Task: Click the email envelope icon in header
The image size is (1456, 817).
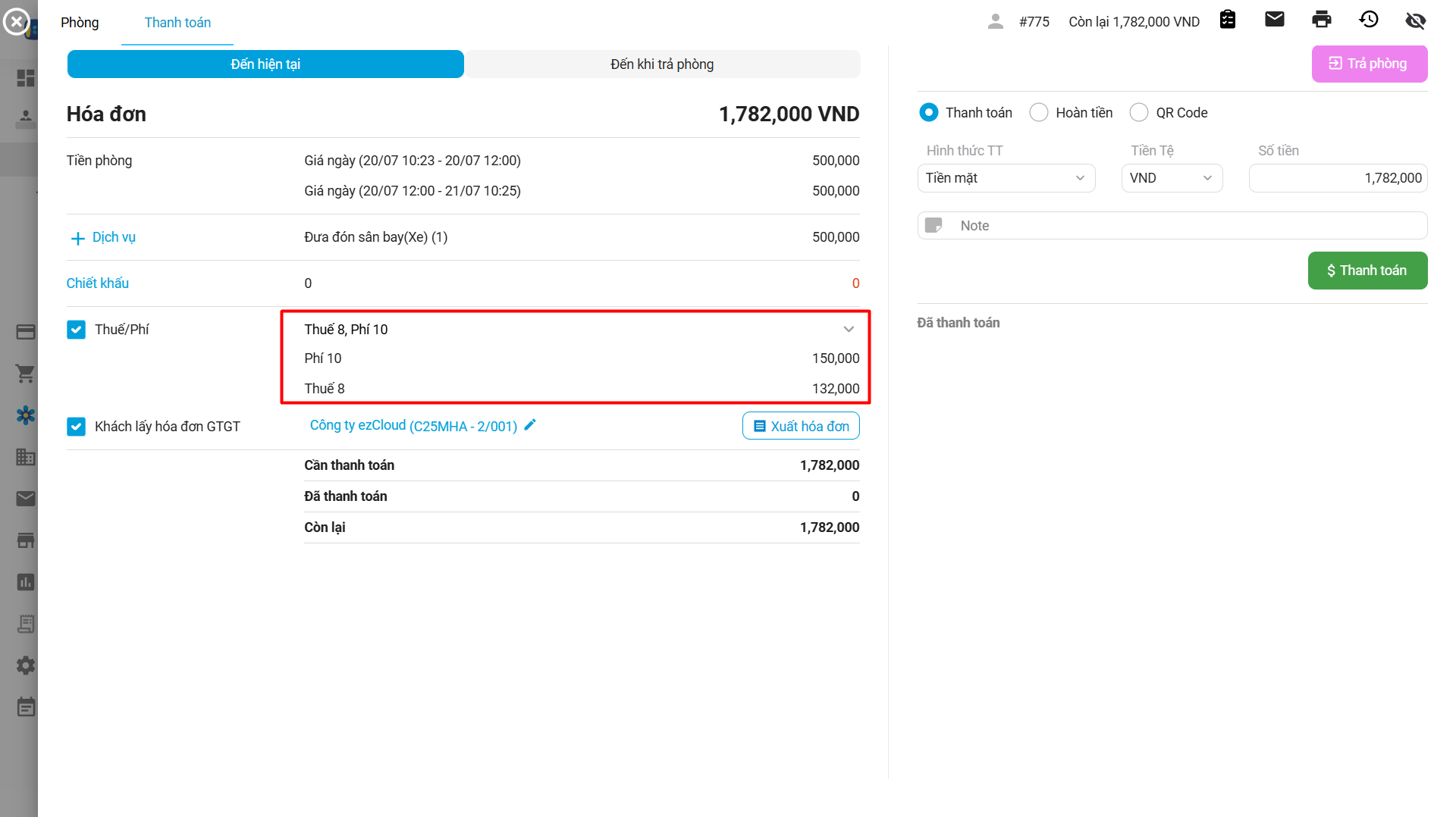Action: point(1275,20)
